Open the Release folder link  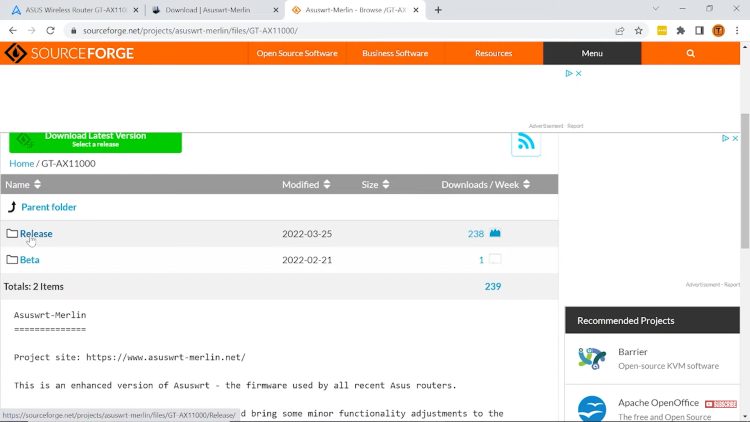coord(36,233)
